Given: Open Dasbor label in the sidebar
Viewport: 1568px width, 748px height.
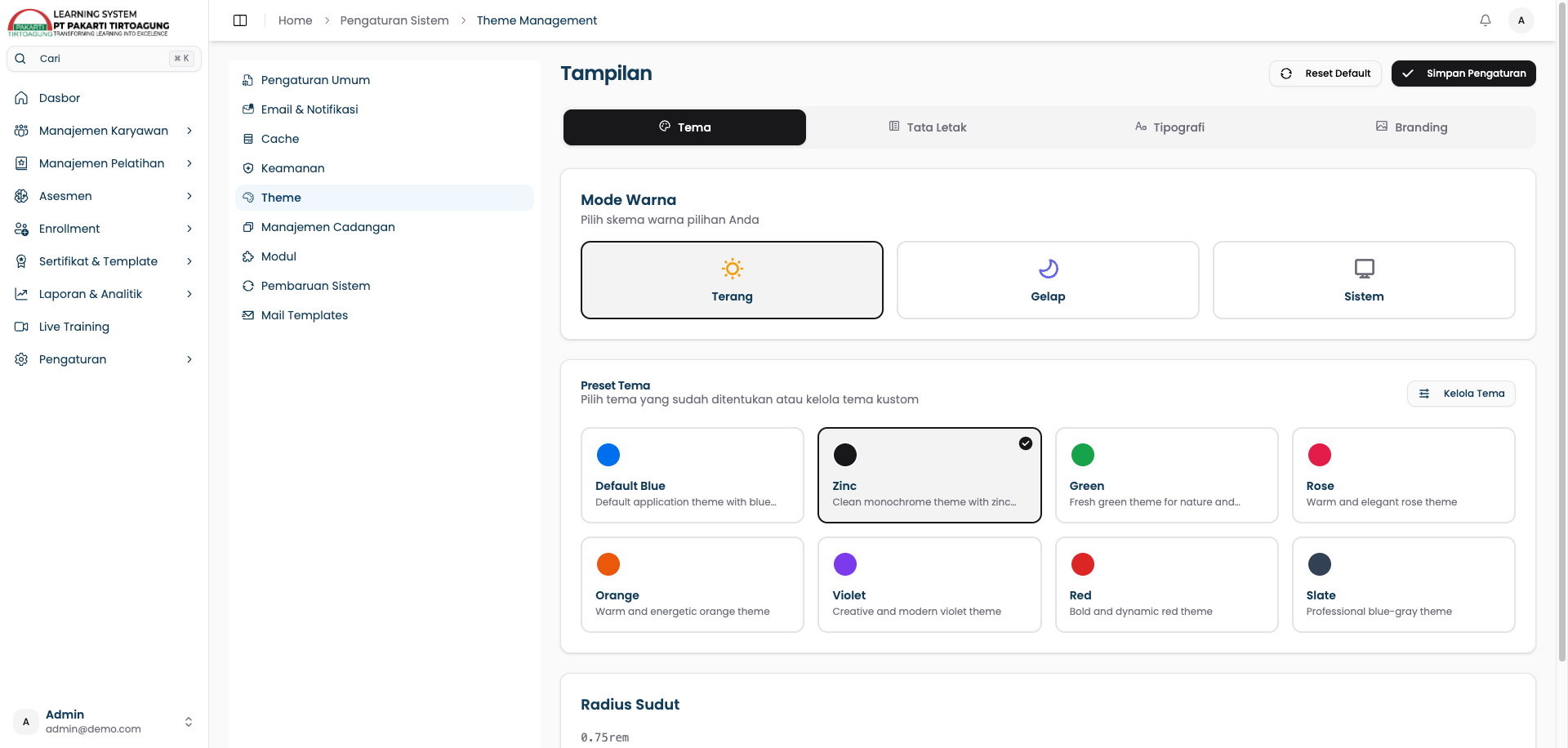Looking at the screenshot, I should 60,98.
